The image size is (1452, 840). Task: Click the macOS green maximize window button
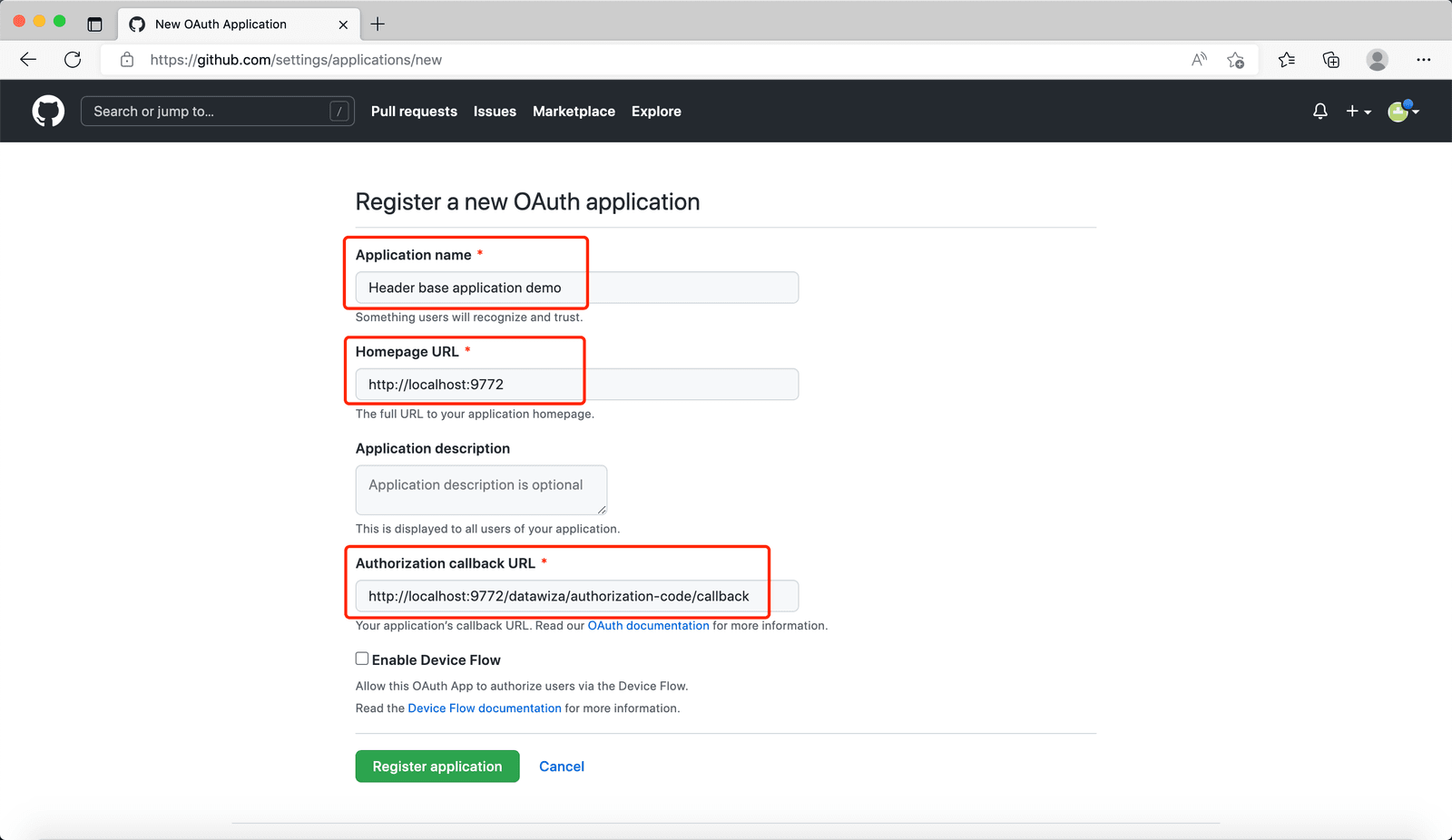pos(60,21)
